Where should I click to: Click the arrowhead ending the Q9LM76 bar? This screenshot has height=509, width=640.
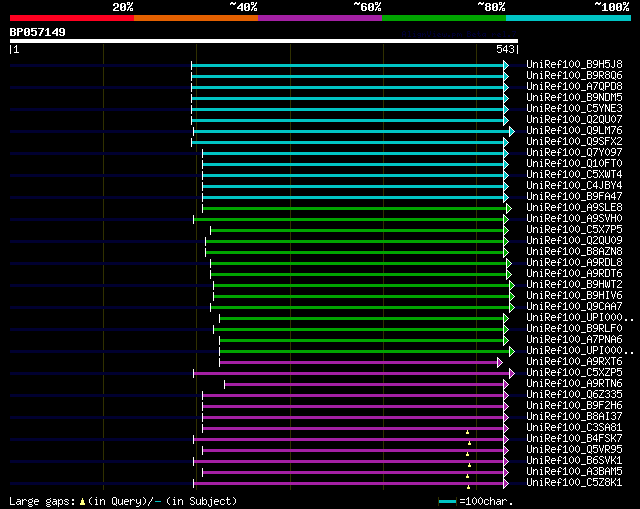512,131
